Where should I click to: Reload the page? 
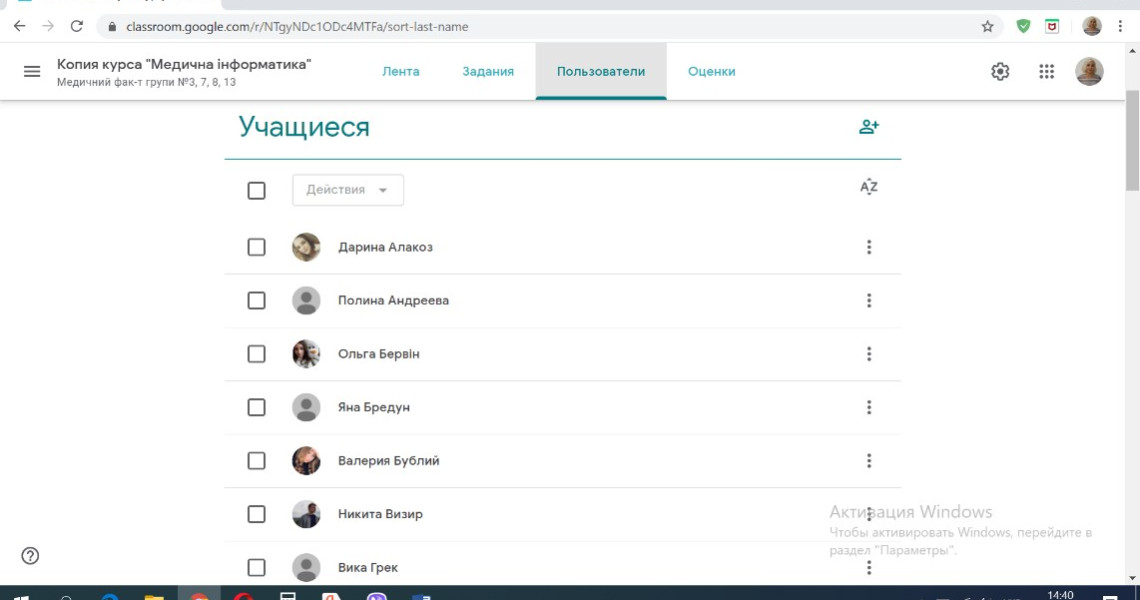[76, 26]
